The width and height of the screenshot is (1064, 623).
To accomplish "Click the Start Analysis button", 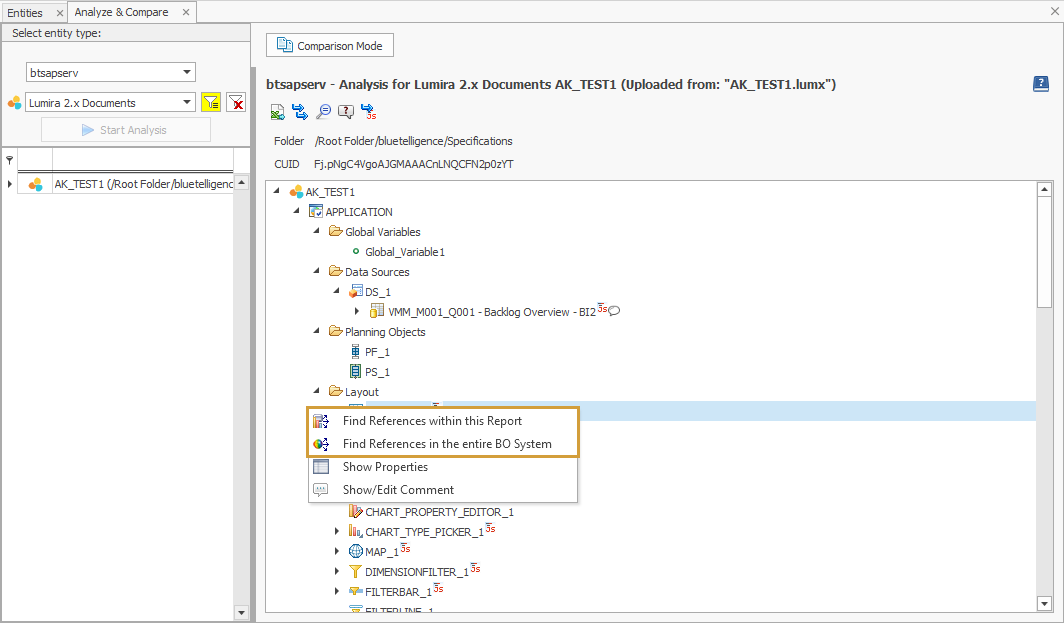I will tap(125, 129).
